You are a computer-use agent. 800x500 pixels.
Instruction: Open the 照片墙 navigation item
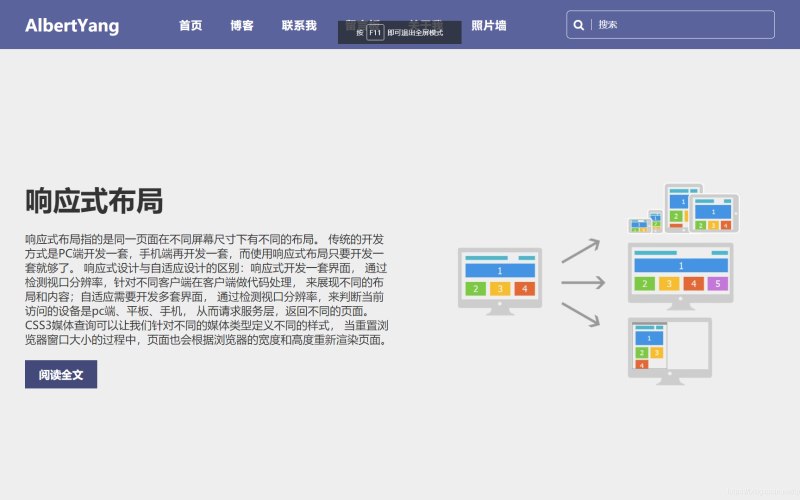[489, 26]
